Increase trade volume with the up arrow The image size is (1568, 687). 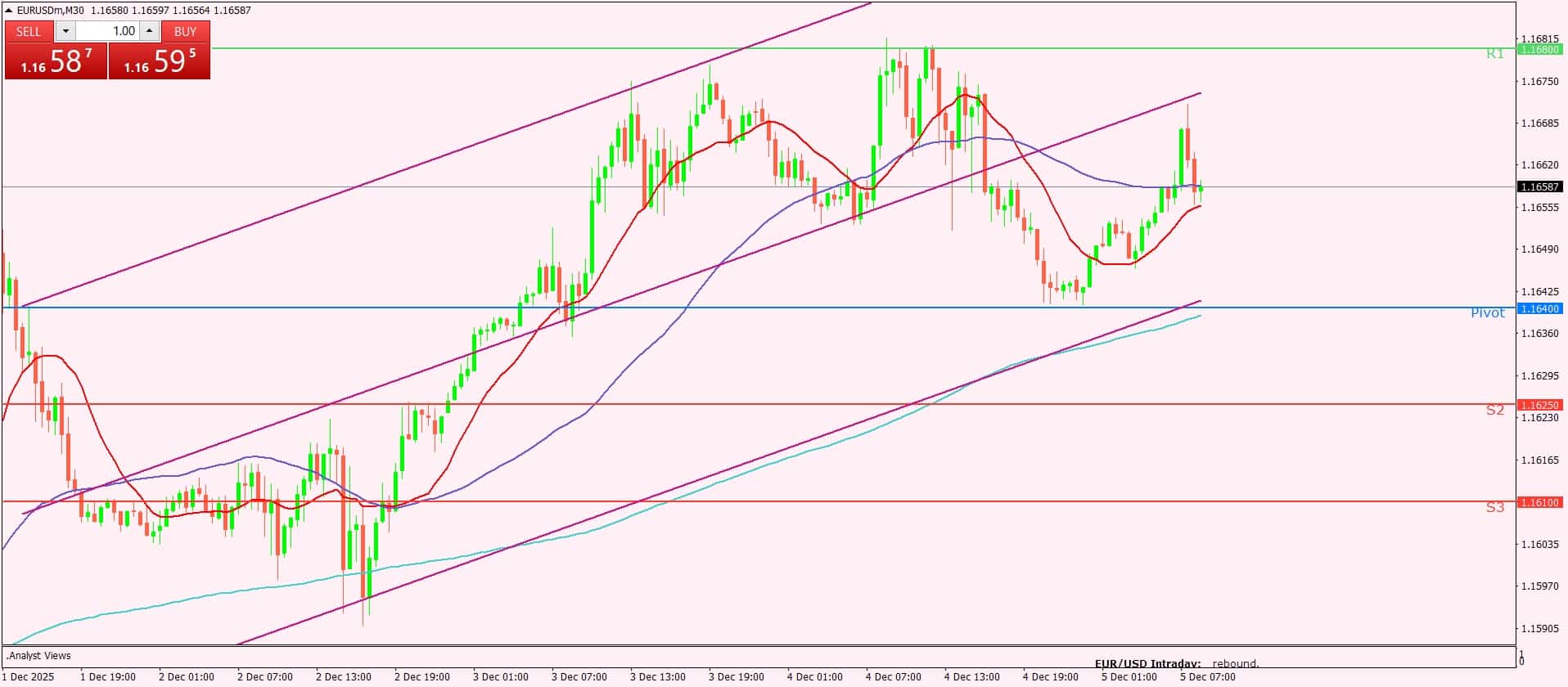pyautogui.click(x=149, y=31)
